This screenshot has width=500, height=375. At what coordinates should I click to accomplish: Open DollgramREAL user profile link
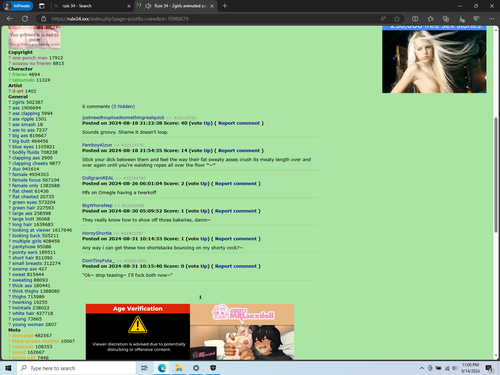pyautogui.click(x=98, y=178)
